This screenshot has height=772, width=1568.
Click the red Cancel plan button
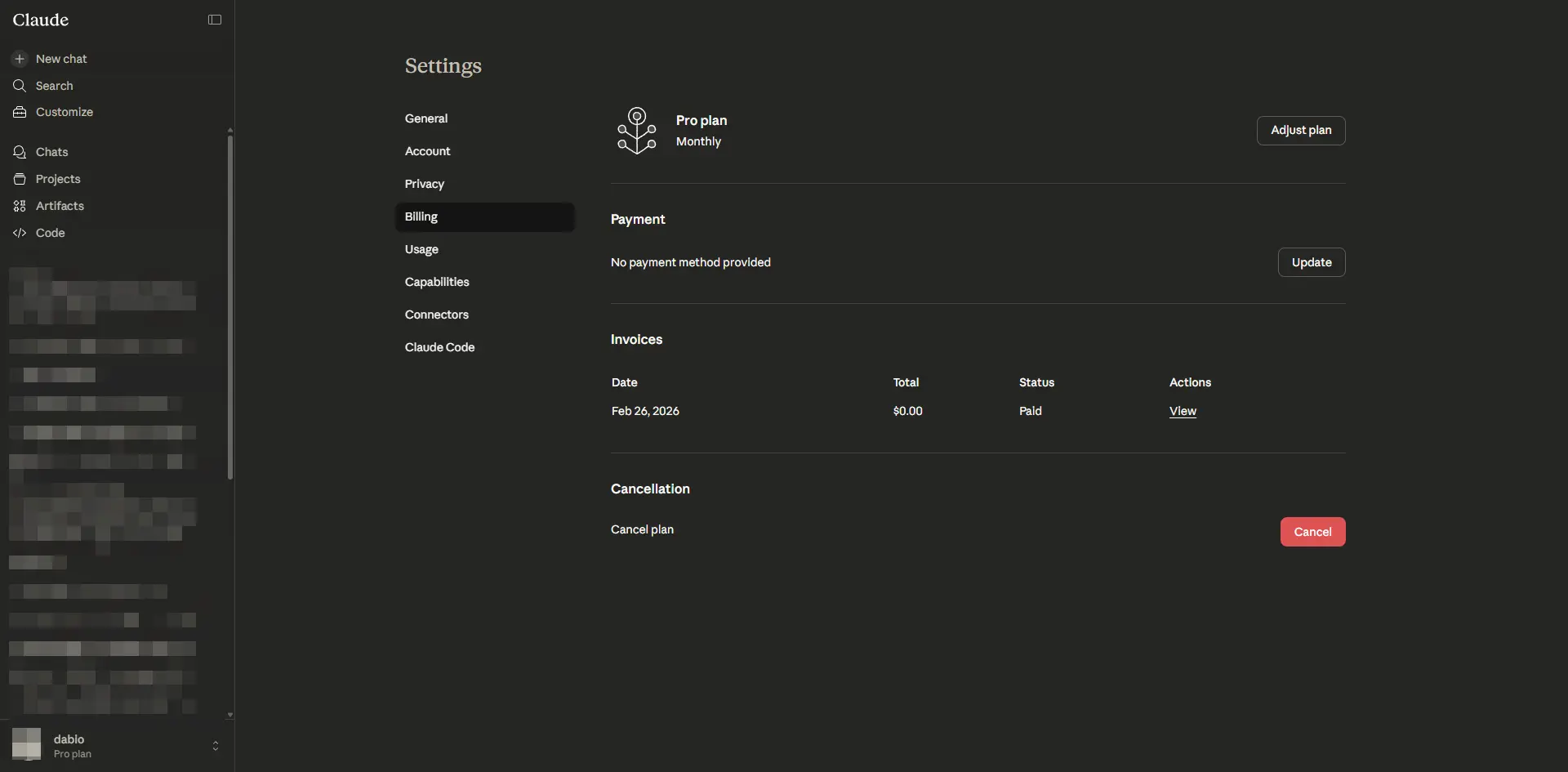coord(1312,532)
